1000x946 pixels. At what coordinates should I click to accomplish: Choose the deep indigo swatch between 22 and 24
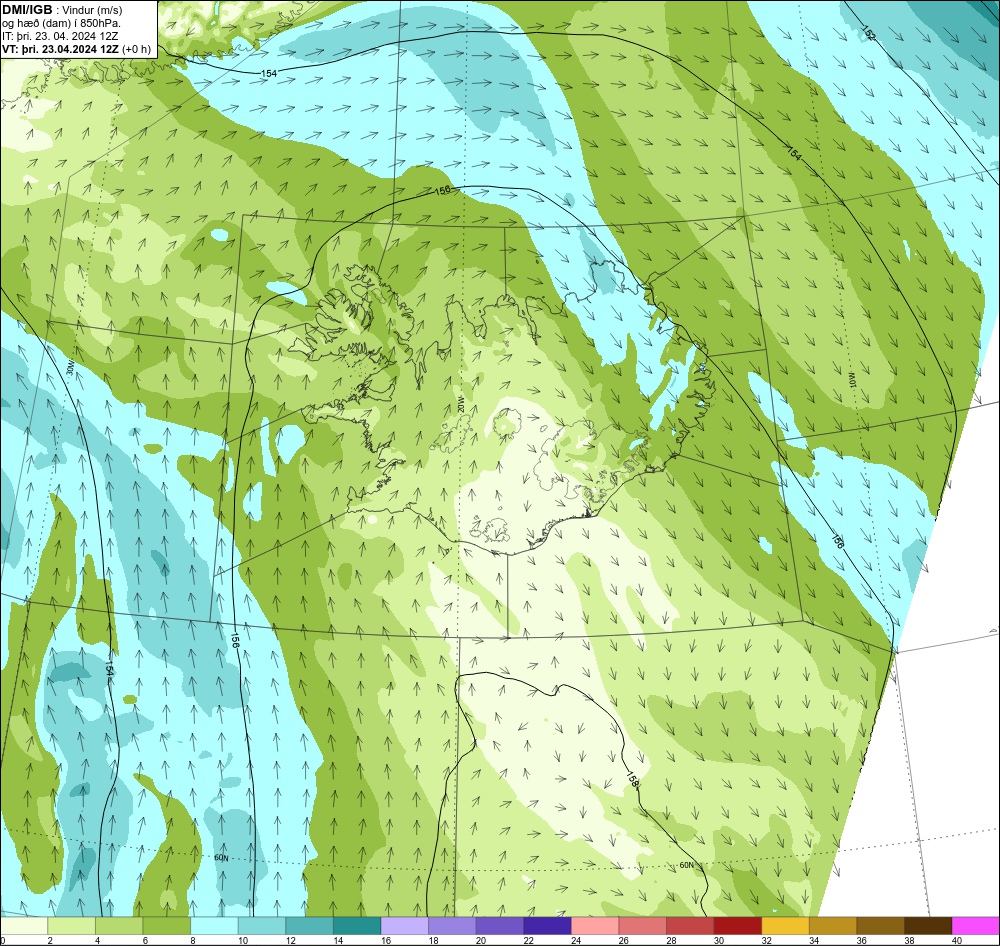coord(547,926)
